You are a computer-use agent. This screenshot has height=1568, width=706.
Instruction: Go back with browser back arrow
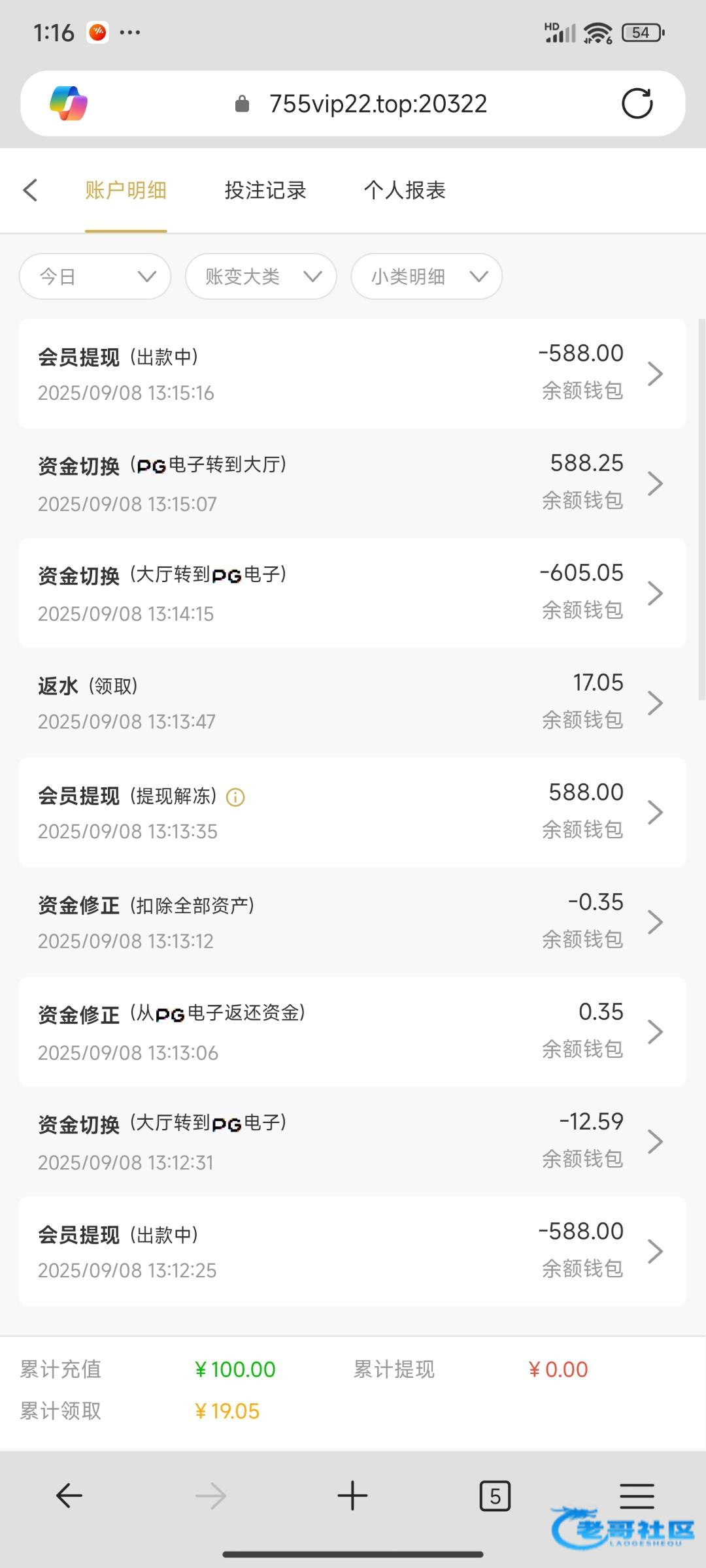coord(69,1495)
